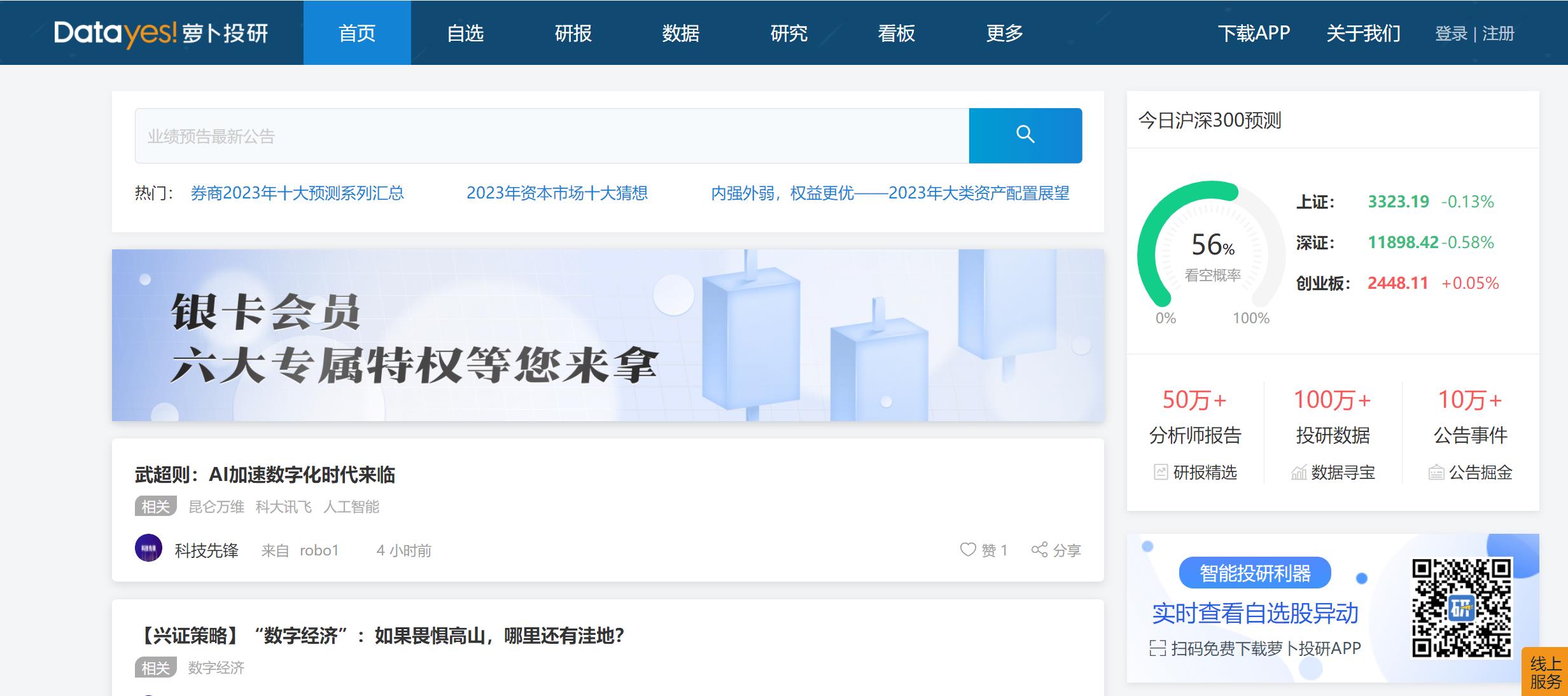
Task: Expand the 研究 navigation menu
Action: pos(789,32)
